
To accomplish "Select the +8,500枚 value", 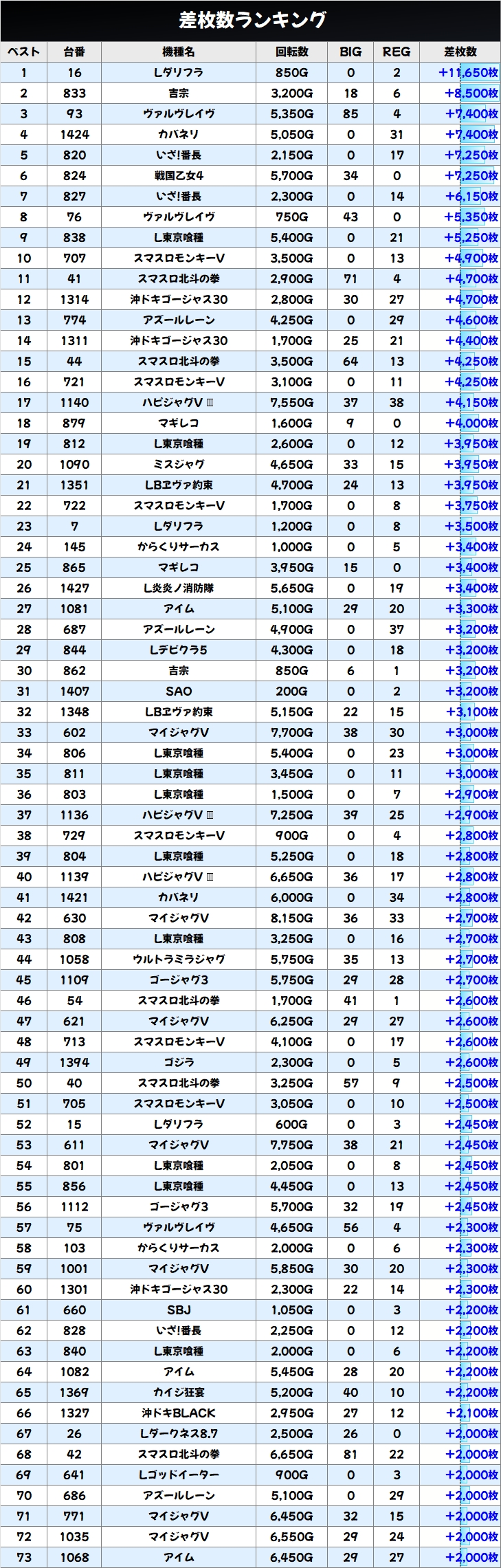I will [471, 93].
